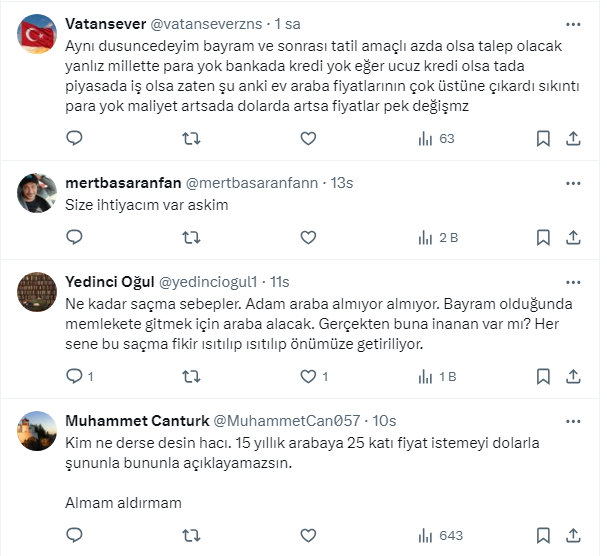Like Muhammet Canturk's tweet
This screenshot has height=556, width=607.
pos(309,534)
